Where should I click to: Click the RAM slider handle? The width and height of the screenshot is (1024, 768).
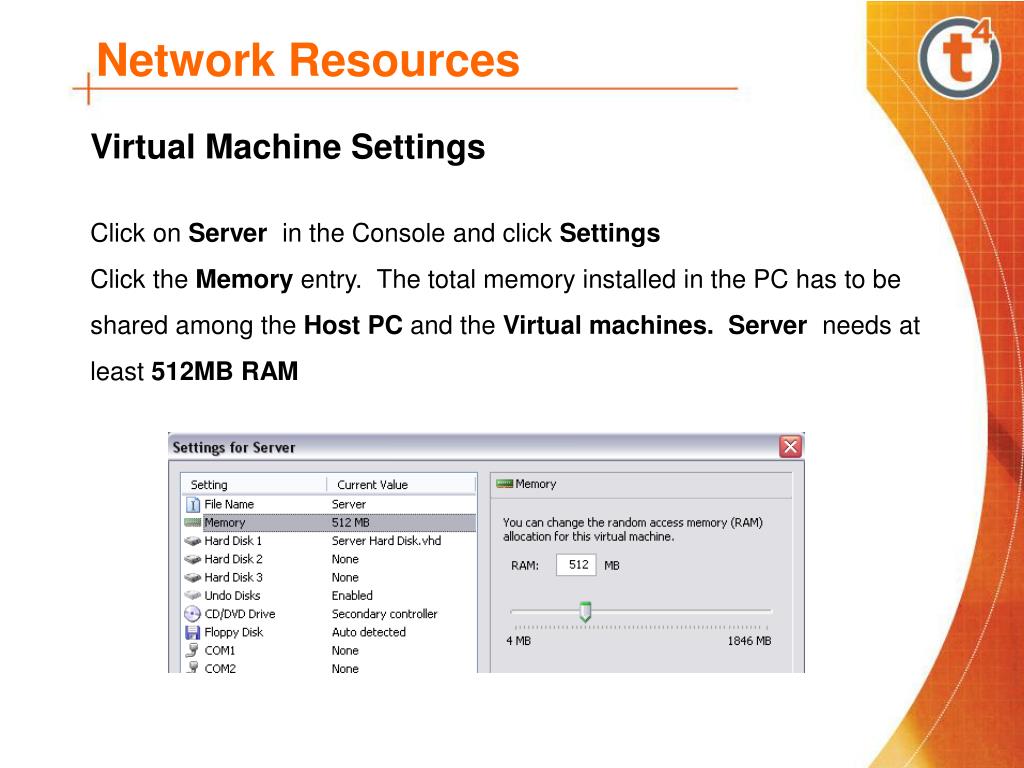tap(585, 612)
